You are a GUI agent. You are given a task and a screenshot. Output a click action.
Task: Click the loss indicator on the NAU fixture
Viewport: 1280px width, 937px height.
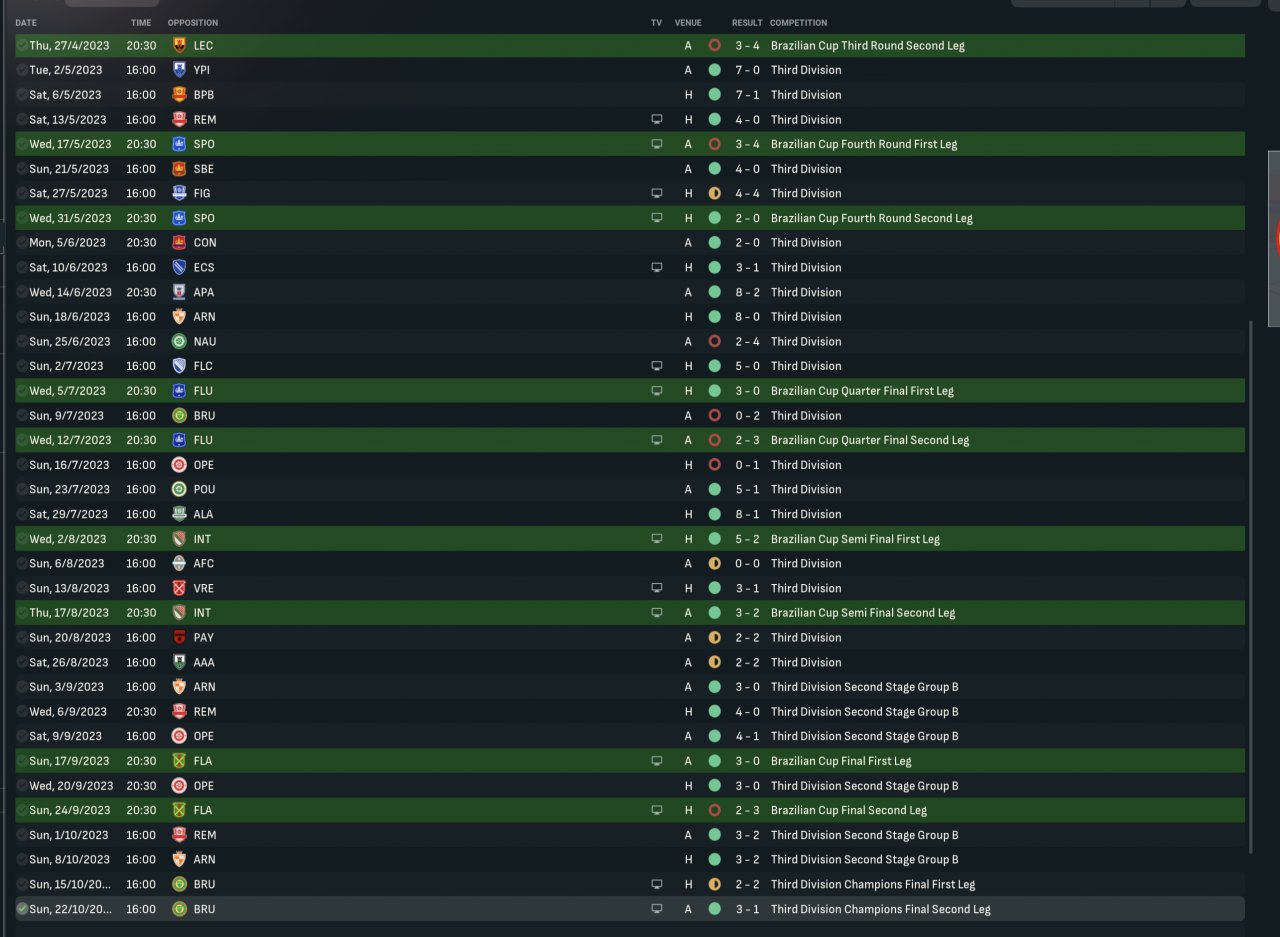tap(714, 341)
